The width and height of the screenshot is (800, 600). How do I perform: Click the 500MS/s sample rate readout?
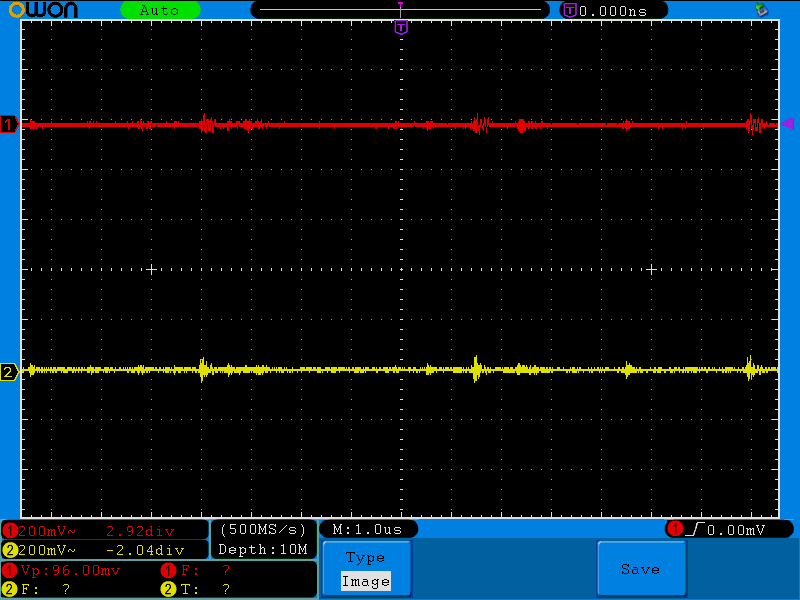263,530
